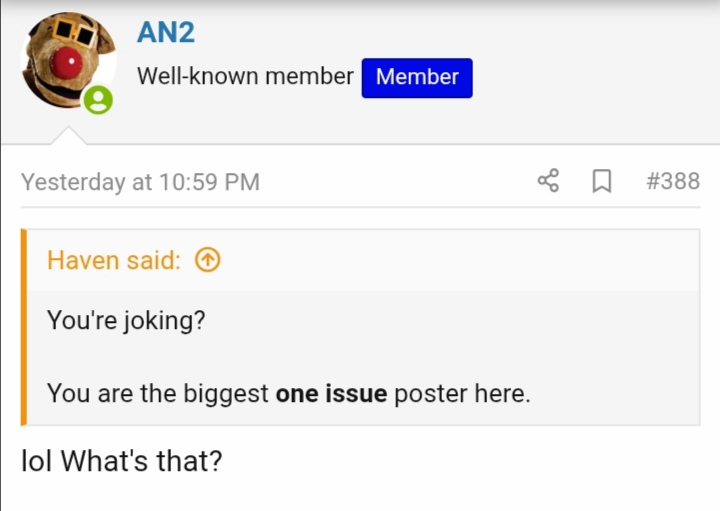
Task: Click the "You're joking?" quoted line
Action: (x=126, y=321)
